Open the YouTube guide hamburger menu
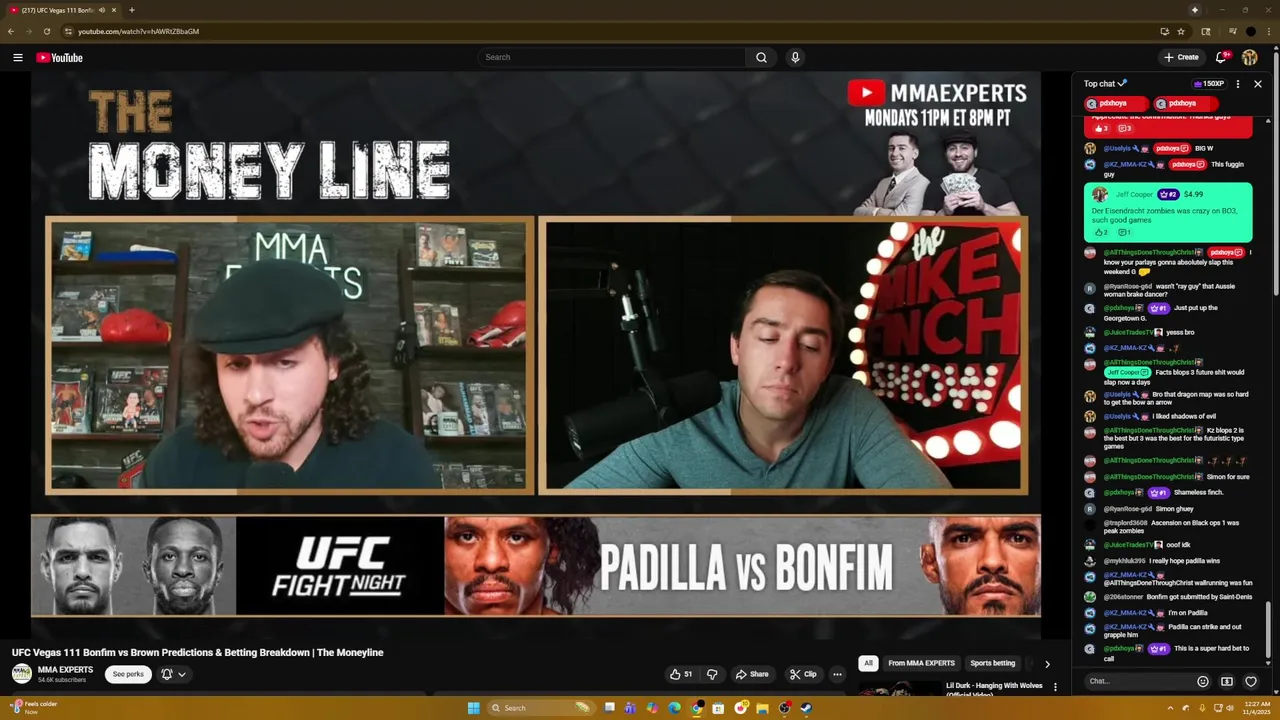 [17, 57]
